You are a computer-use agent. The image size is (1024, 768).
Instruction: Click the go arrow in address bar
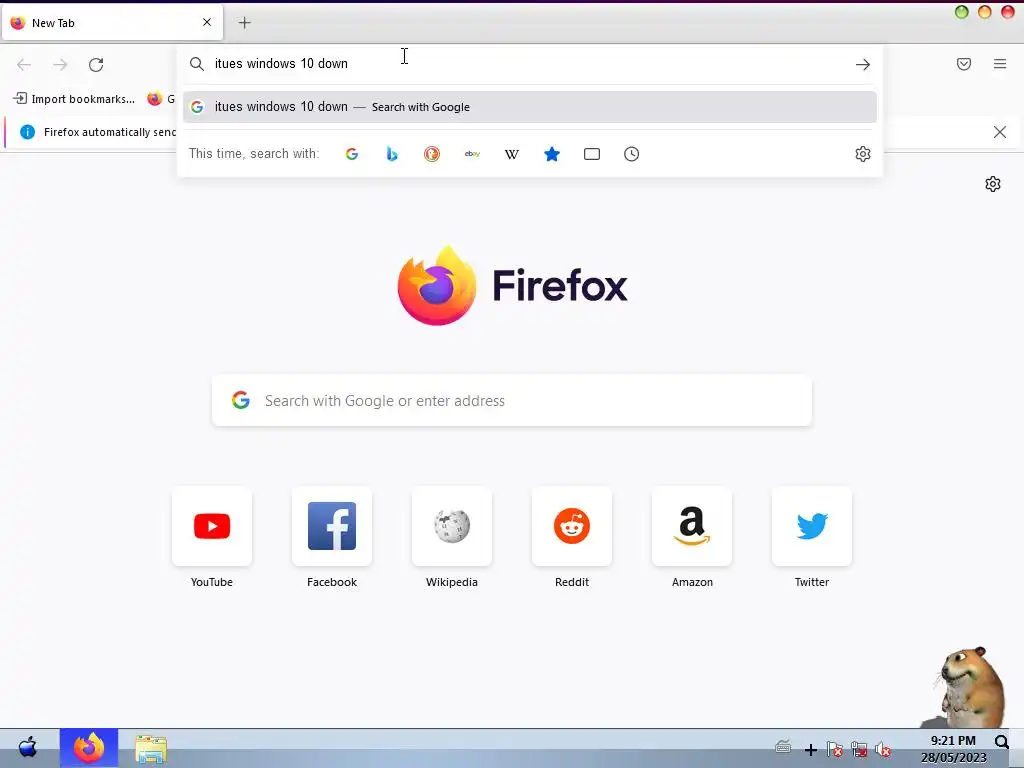click(863, 64)
